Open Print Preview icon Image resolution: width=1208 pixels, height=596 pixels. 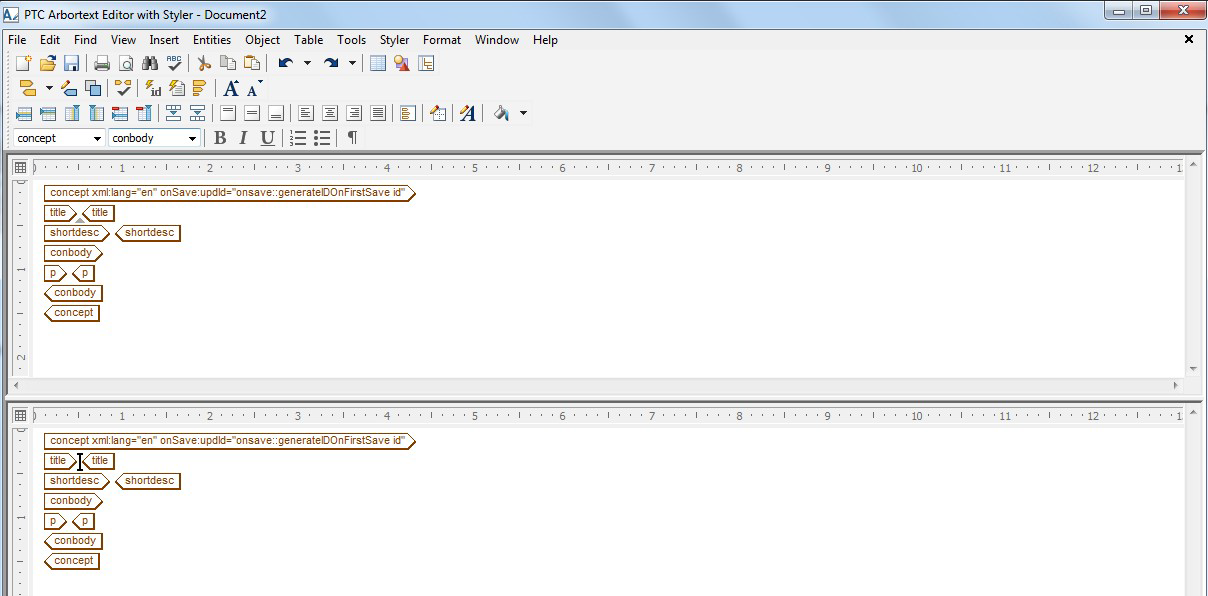126,63
